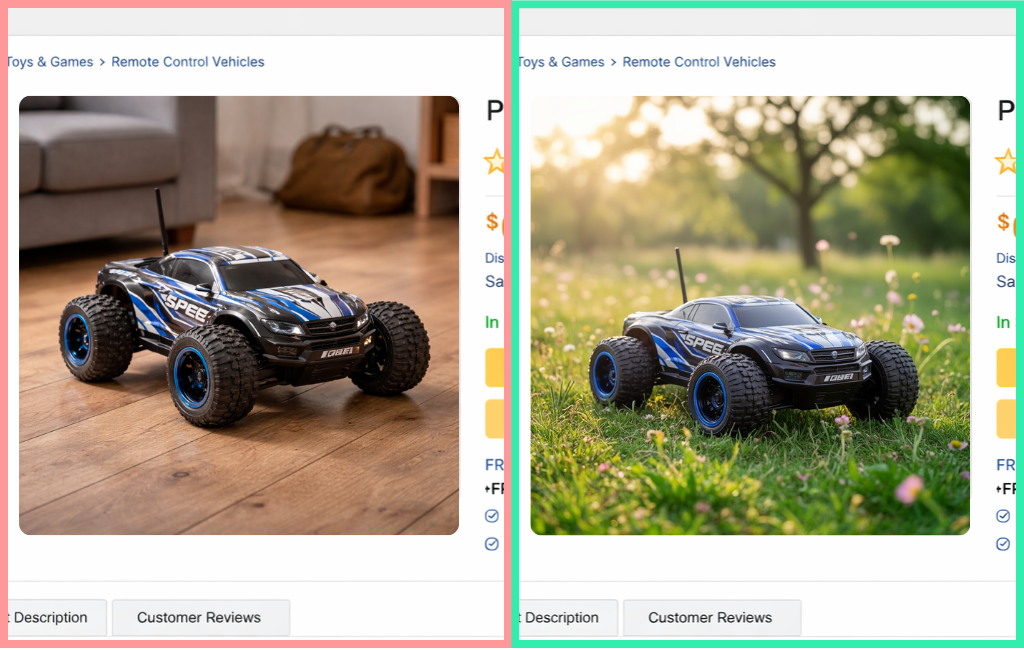This screenshot has width=1024, height=650.
Task: Follow Remote Control Vehicles link above the meadow photo
Action: click(699, 62)
